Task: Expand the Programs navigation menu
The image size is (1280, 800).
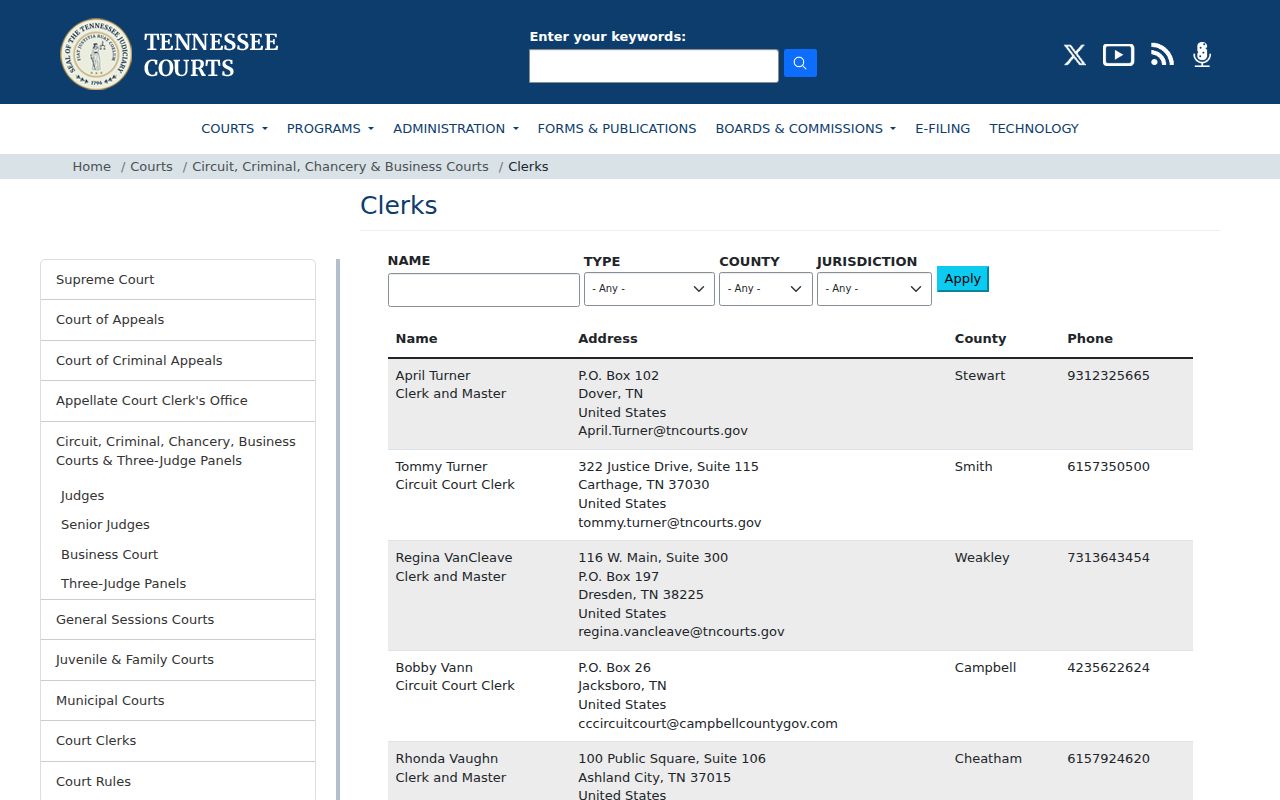Action: 330,128
